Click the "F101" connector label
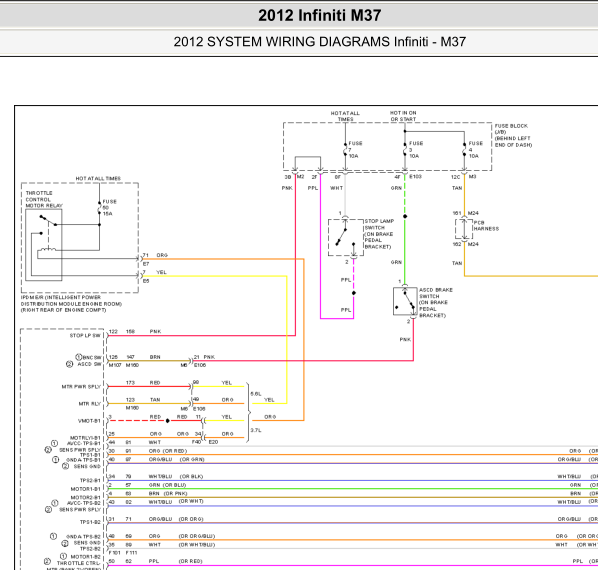The image size is (598, 570). pos(114,552)
